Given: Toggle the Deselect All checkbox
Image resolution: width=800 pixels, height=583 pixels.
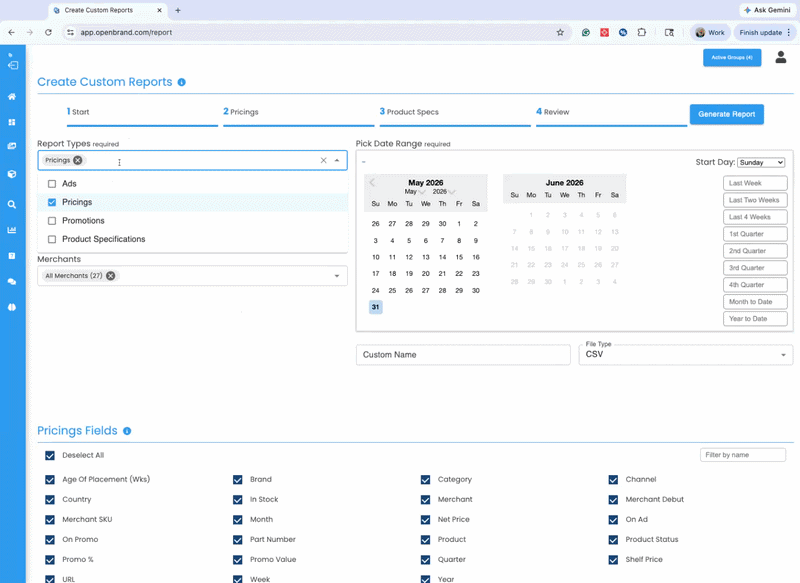Looking at the screenshot, I should [50, 455].
